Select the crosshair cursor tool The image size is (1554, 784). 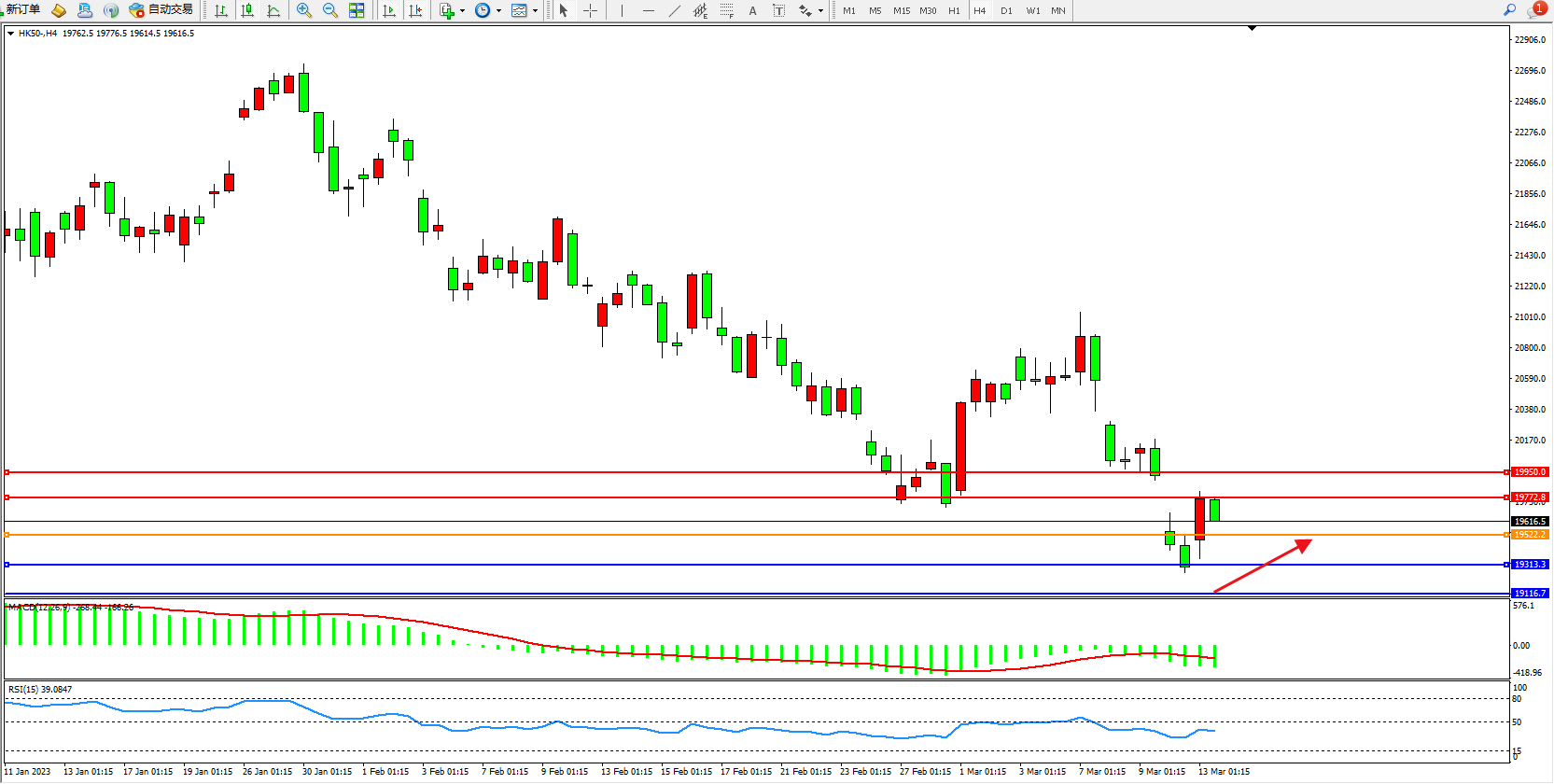click(x=590, y=10)
